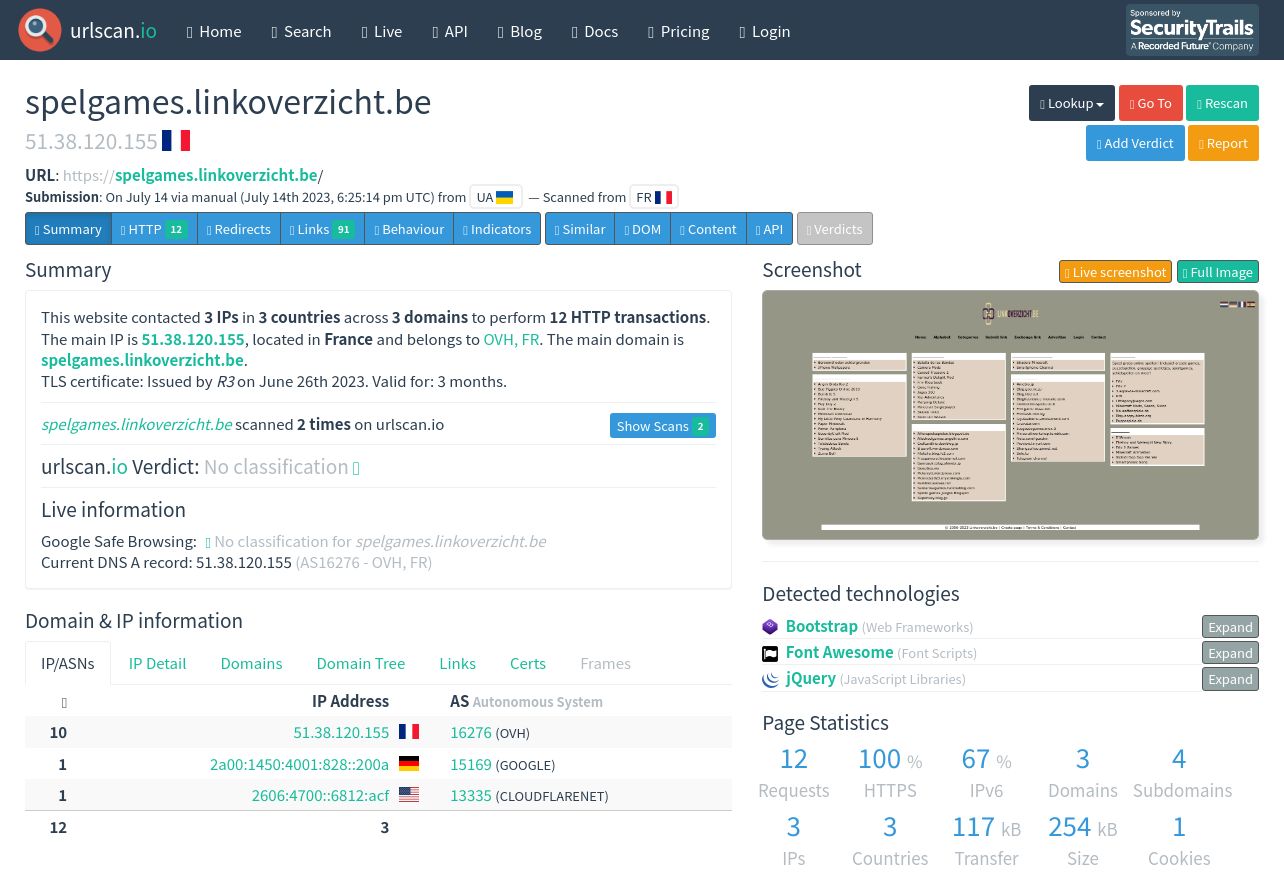Click the red Go To button
1284x879 pixels.
[x=1151, y=103]
